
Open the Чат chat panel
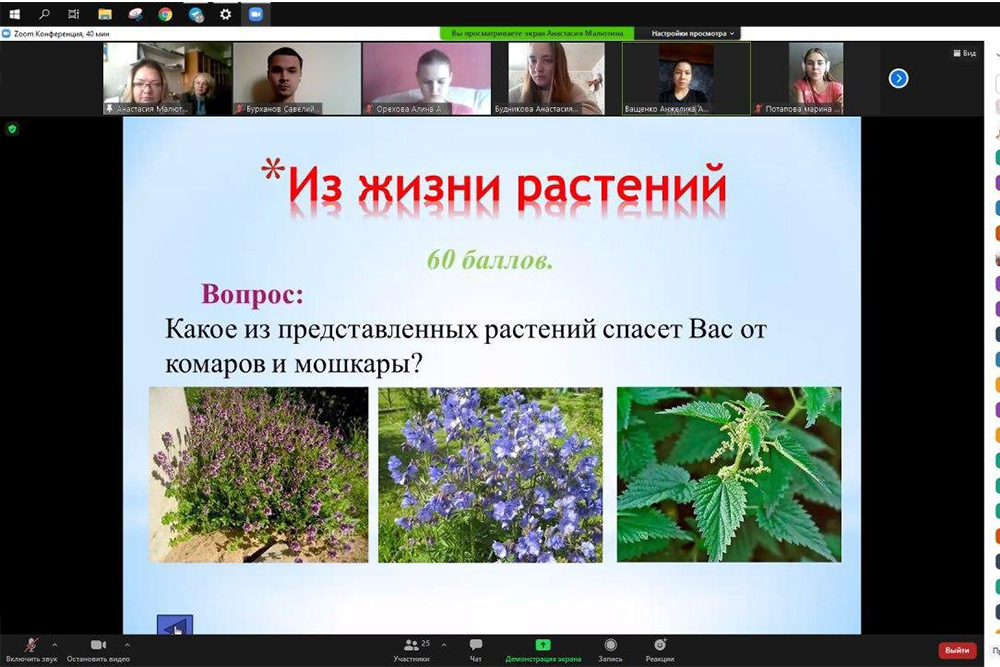click(x=476, y=646)
